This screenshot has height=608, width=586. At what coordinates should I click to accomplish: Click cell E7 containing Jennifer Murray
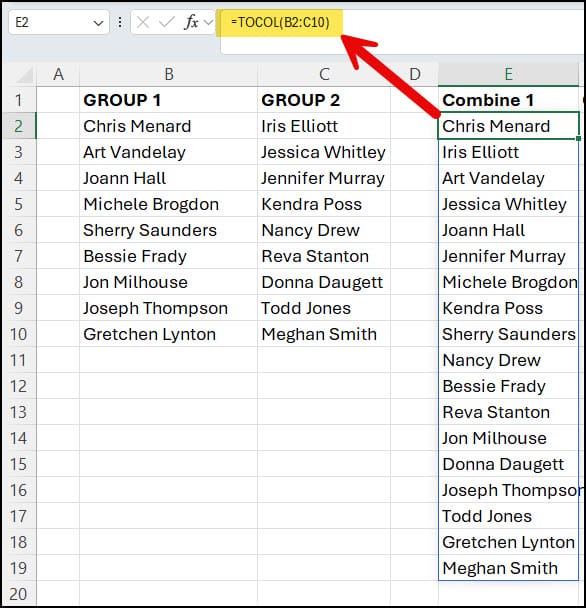[508, 256]
